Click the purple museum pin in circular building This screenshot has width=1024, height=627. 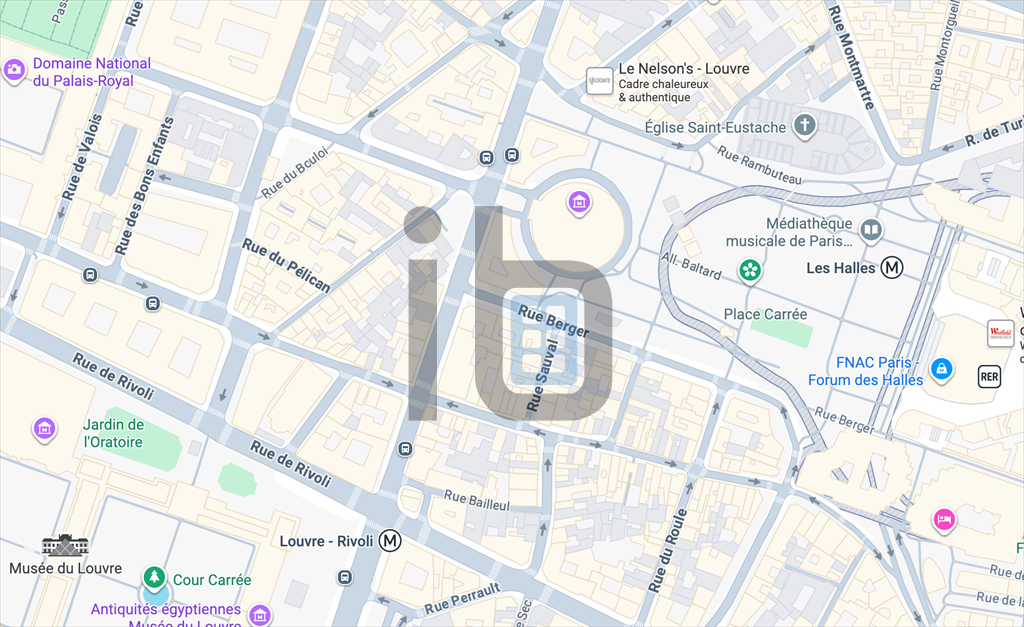point(579,202)
